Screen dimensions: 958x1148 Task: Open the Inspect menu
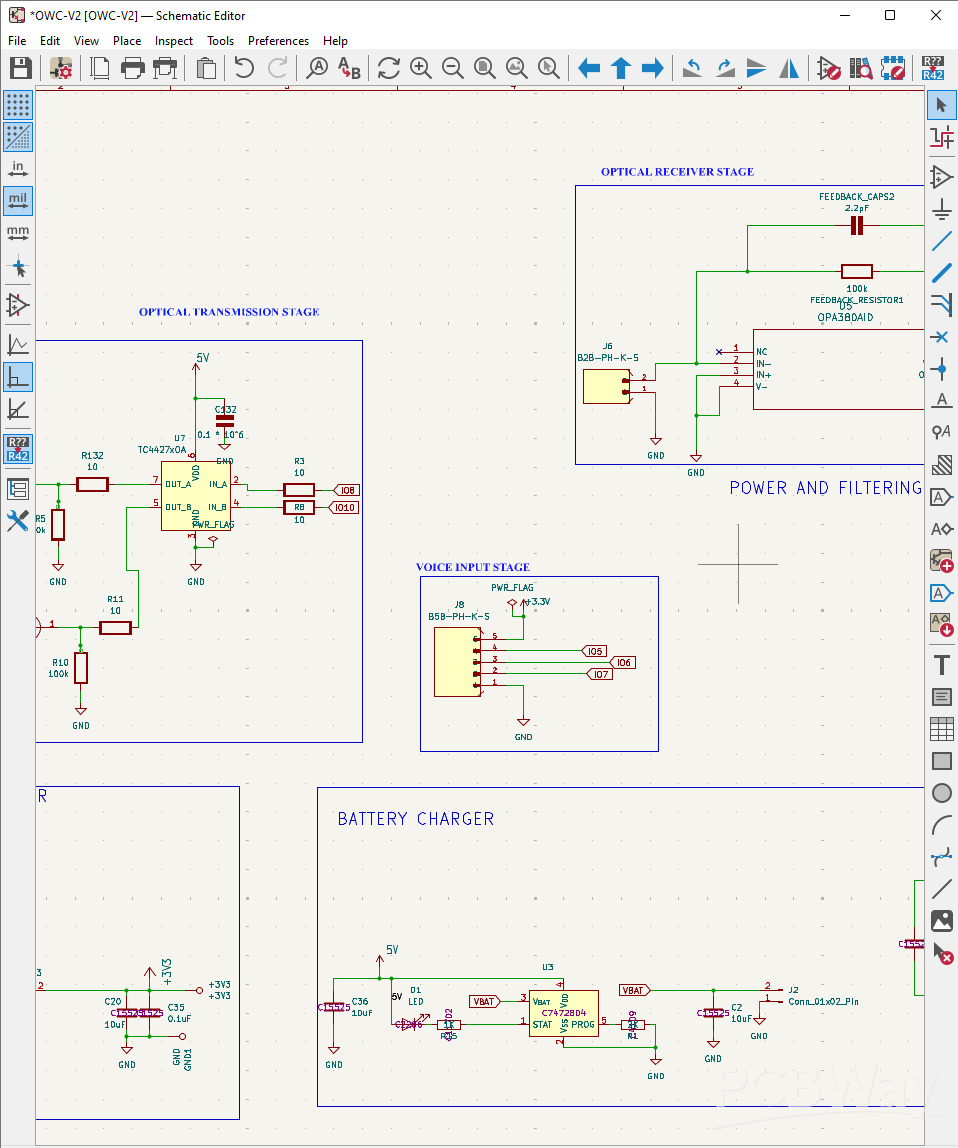coord(173,41)
